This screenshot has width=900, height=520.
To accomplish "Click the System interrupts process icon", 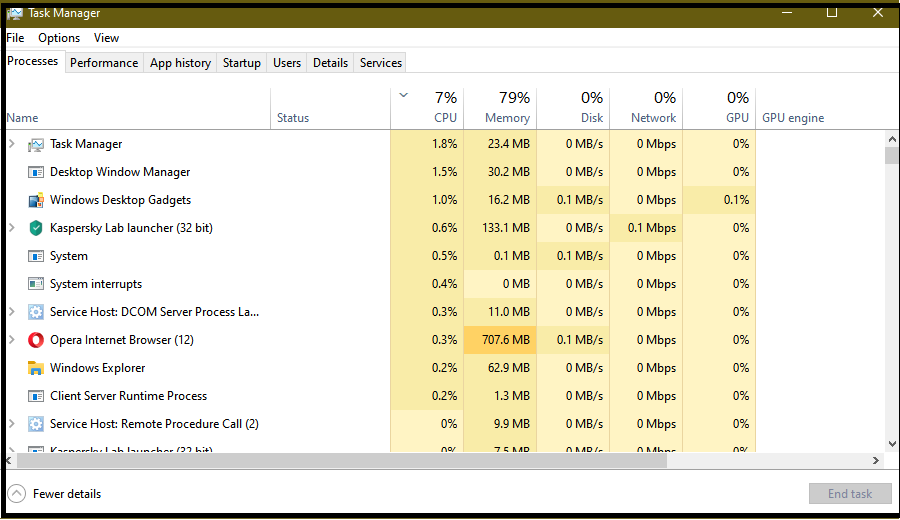I will pos(36,284).
